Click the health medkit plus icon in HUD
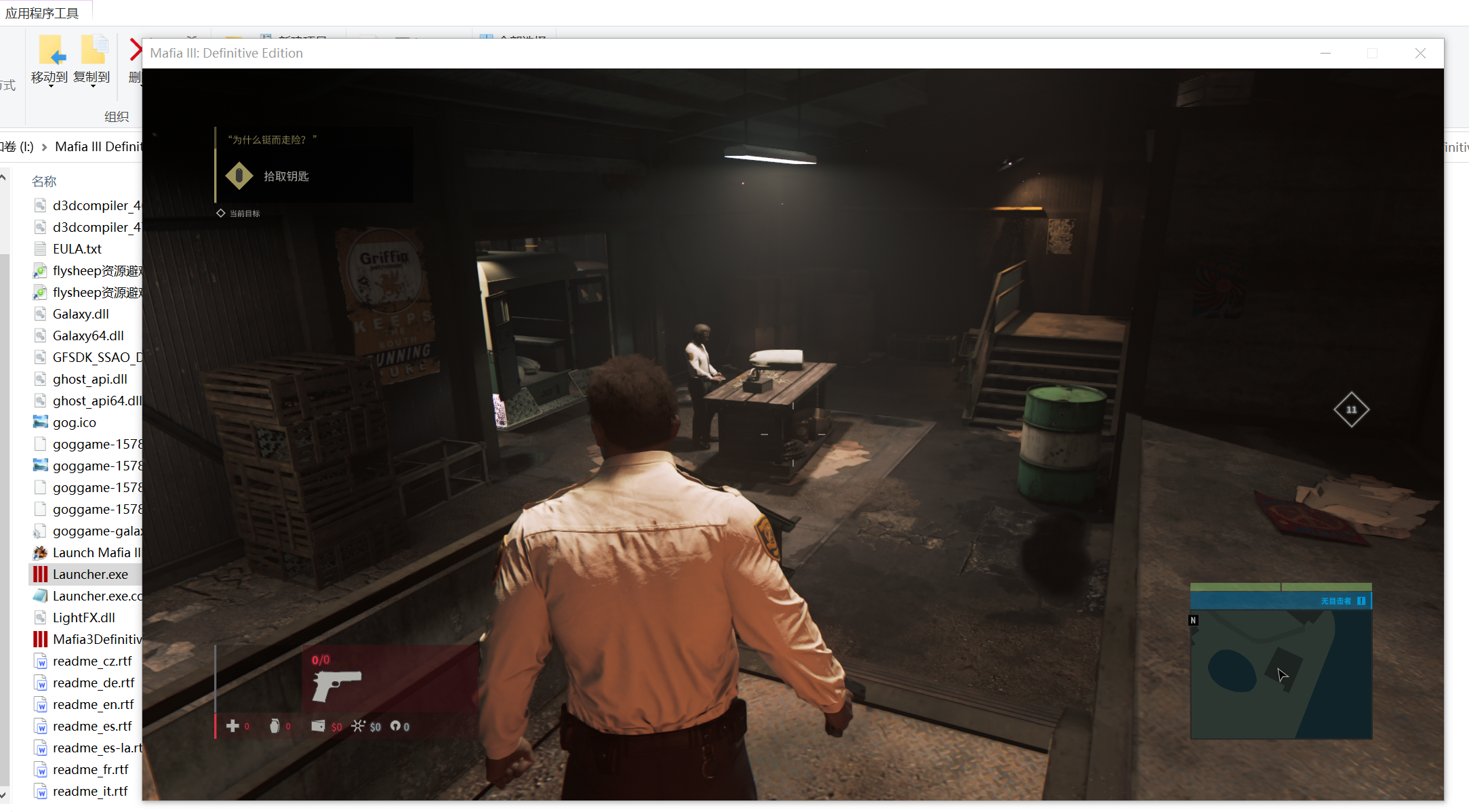 tap(233, 726)
